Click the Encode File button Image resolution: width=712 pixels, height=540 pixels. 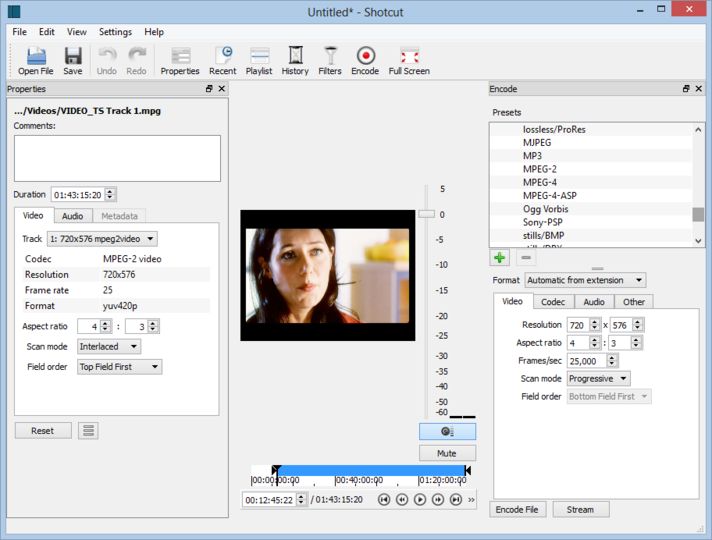point(517,510)
